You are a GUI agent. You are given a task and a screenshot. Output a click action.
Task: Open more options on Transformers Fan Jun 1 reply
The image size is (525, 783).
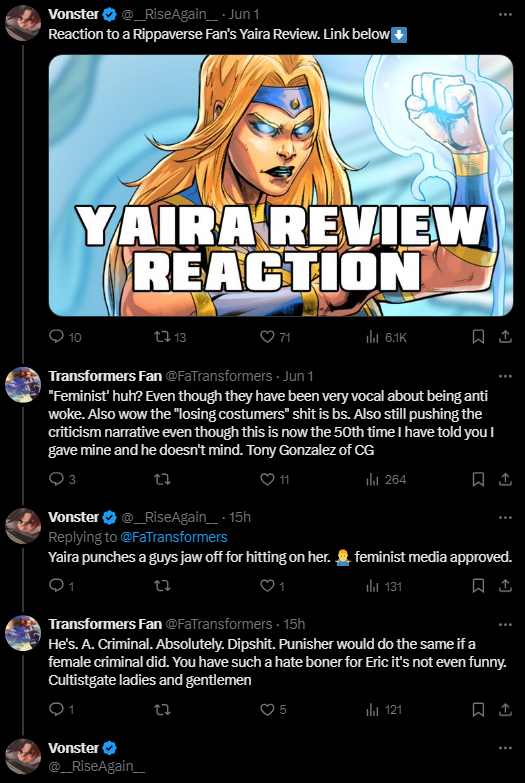click(506, 376)
